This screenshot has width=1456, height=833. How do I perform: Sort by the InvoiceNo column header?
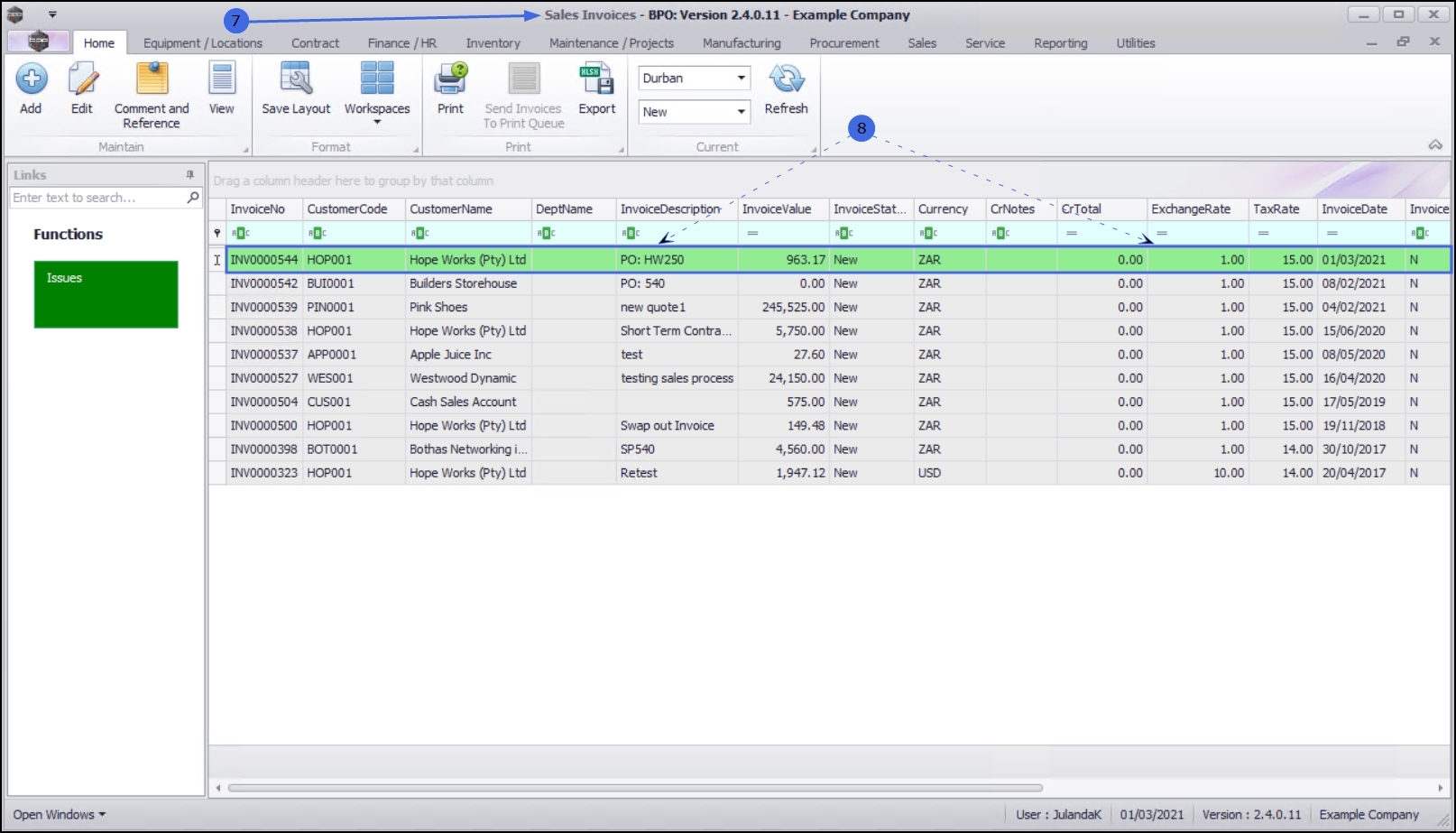[x=264, y=209]
